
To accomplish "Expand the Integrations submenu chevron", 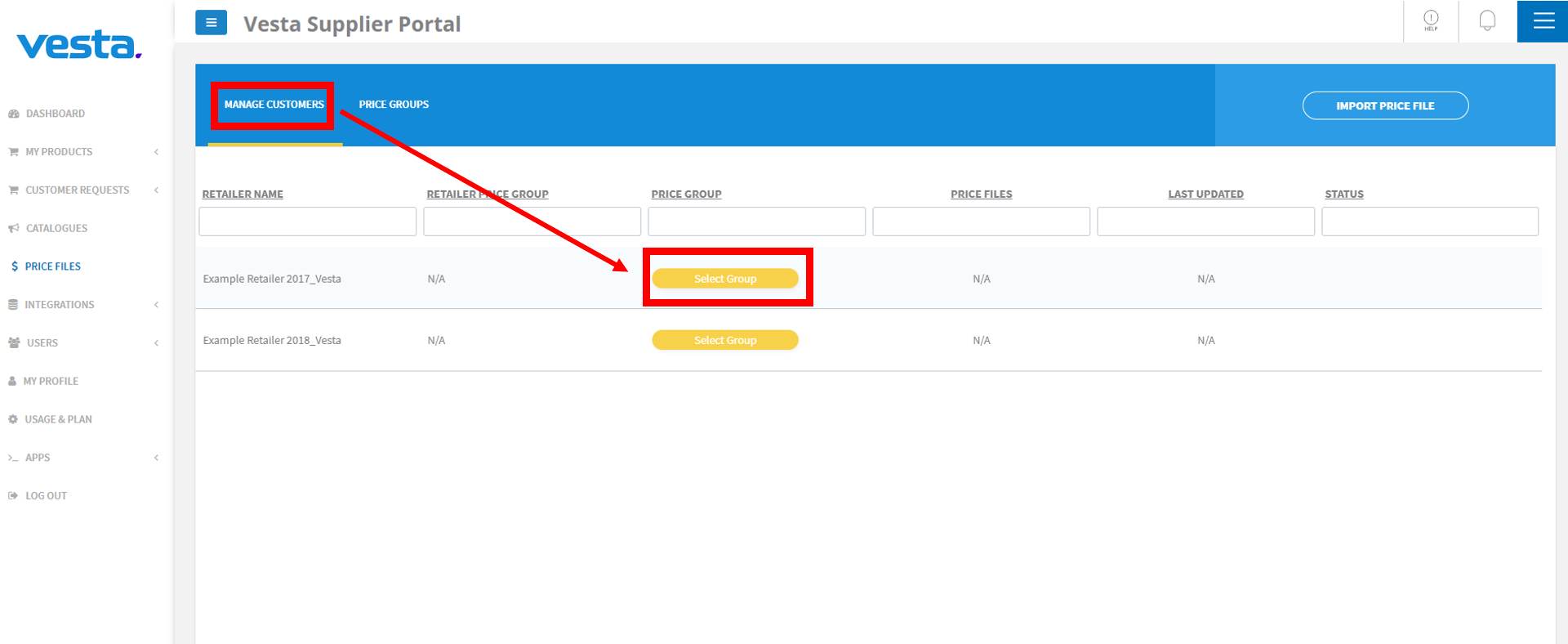I will click(x=156, y=305).
